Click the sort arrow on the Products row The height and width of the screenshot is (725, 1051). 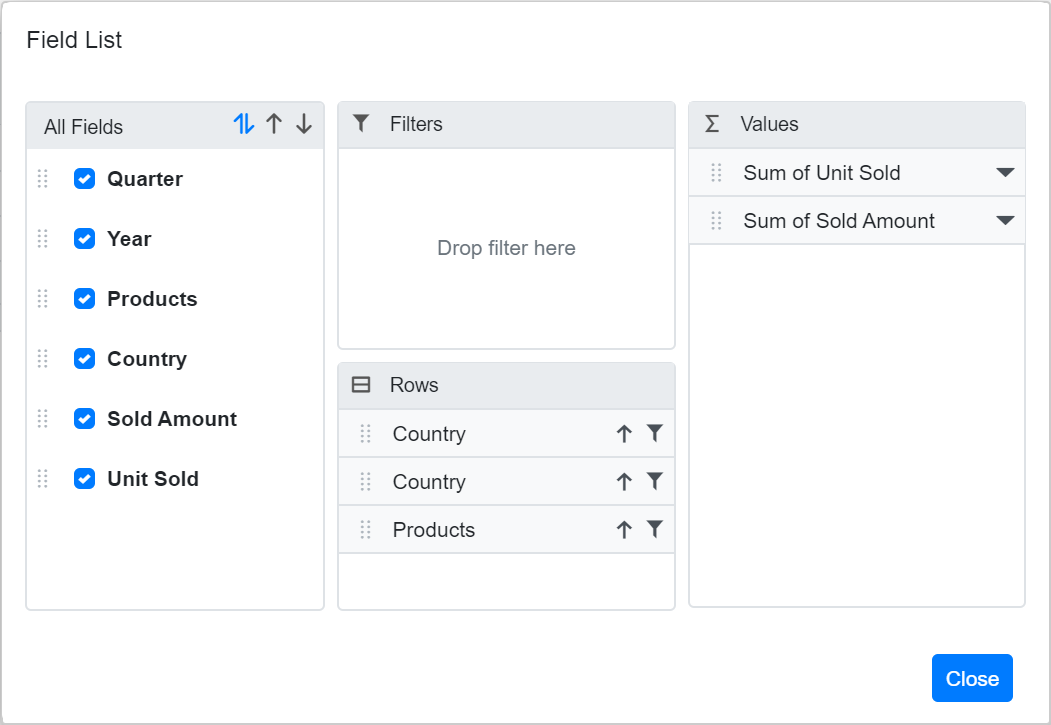623,529
